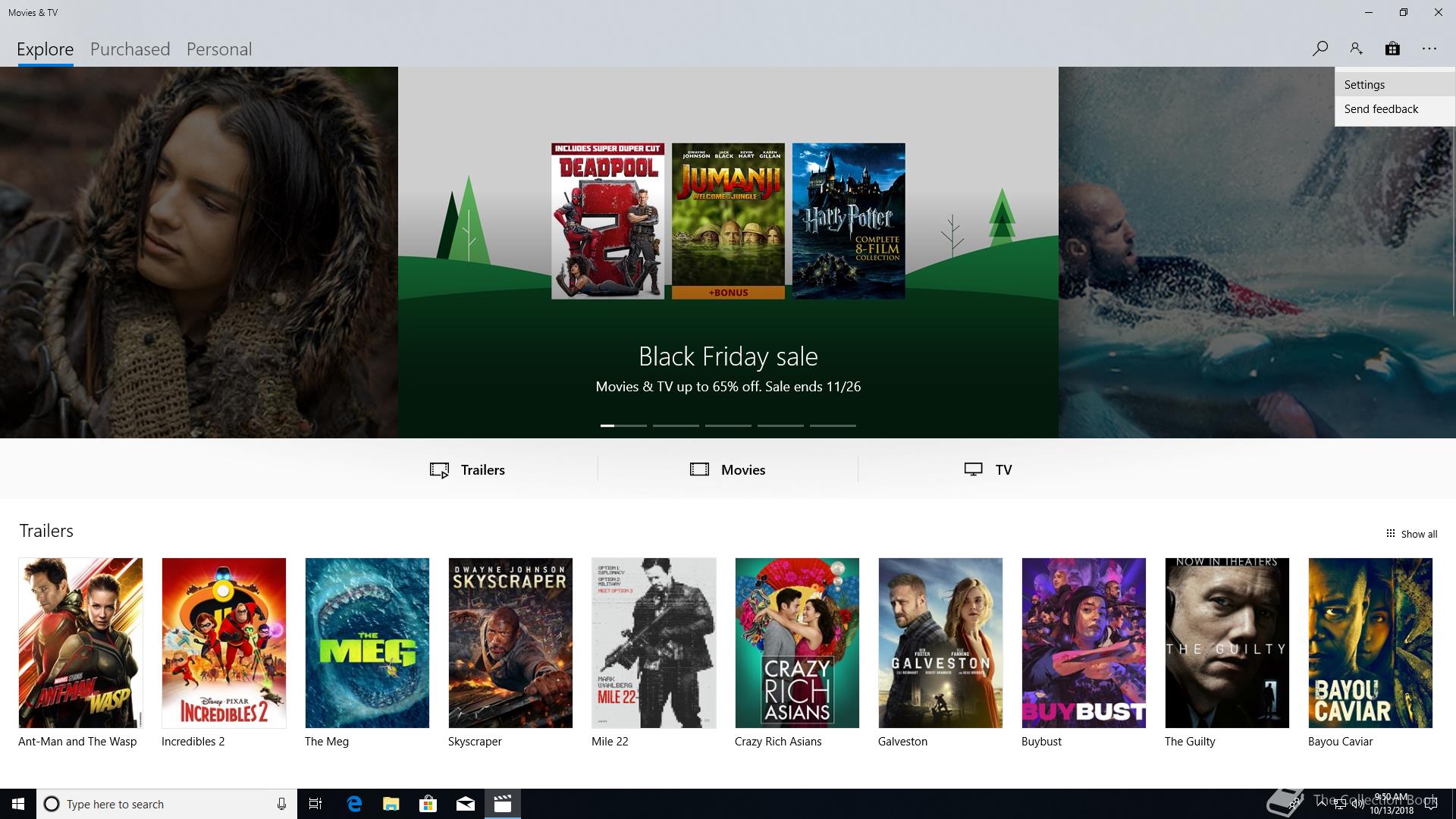Open Galveston trailer poster
1456x819 pixels.
[x=940, y=643]
